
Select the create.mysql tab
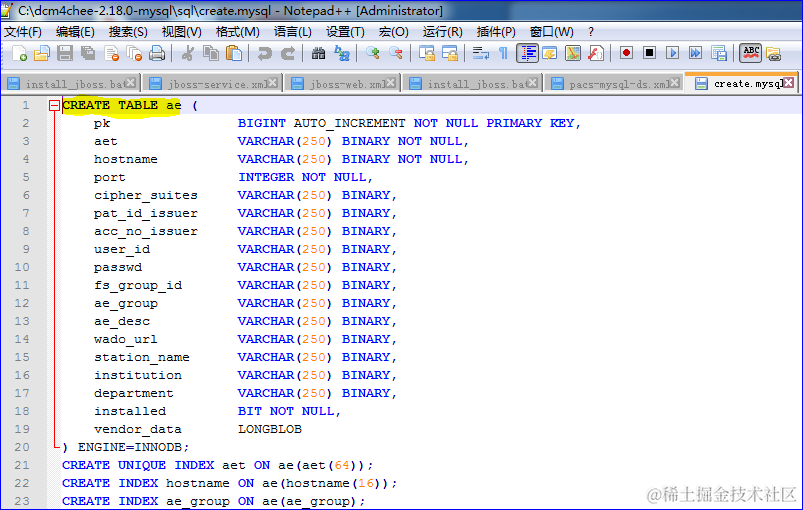click(x=742, y=83)
